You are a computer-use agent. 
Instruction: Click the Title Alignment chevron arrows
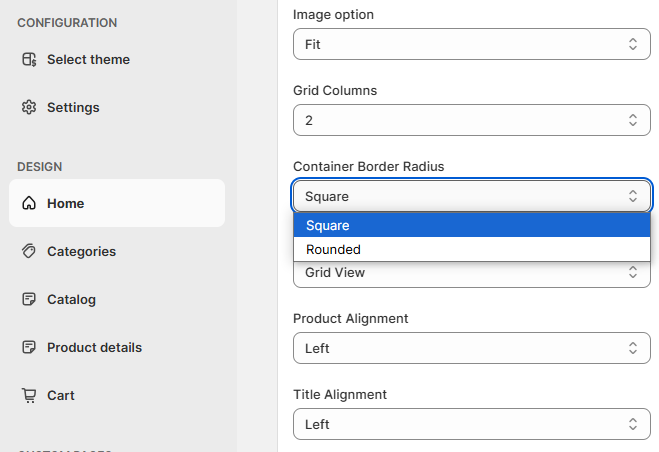(x=633, y=424)
